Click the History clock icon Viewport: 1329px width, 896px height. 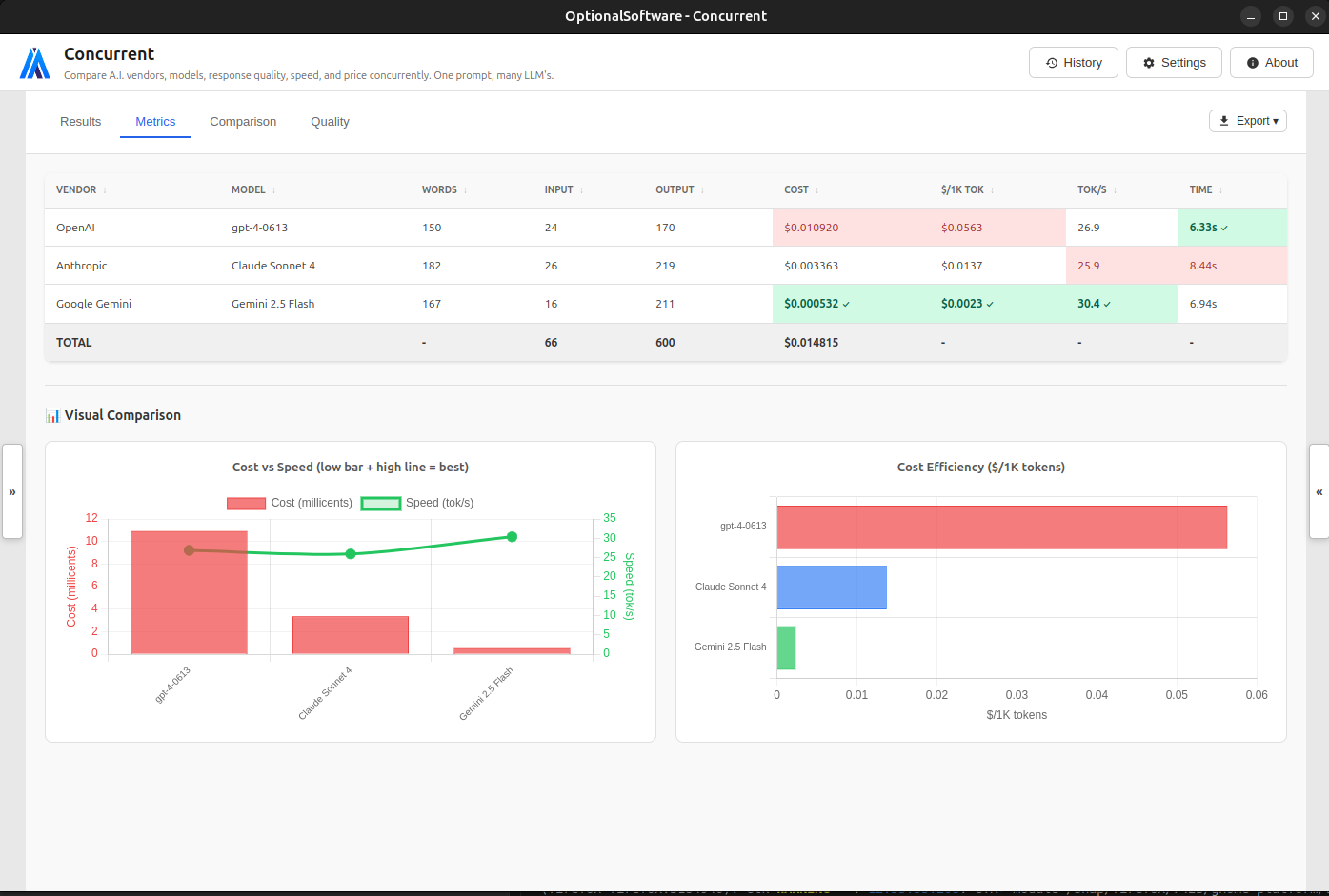[x=1053, y=62]
